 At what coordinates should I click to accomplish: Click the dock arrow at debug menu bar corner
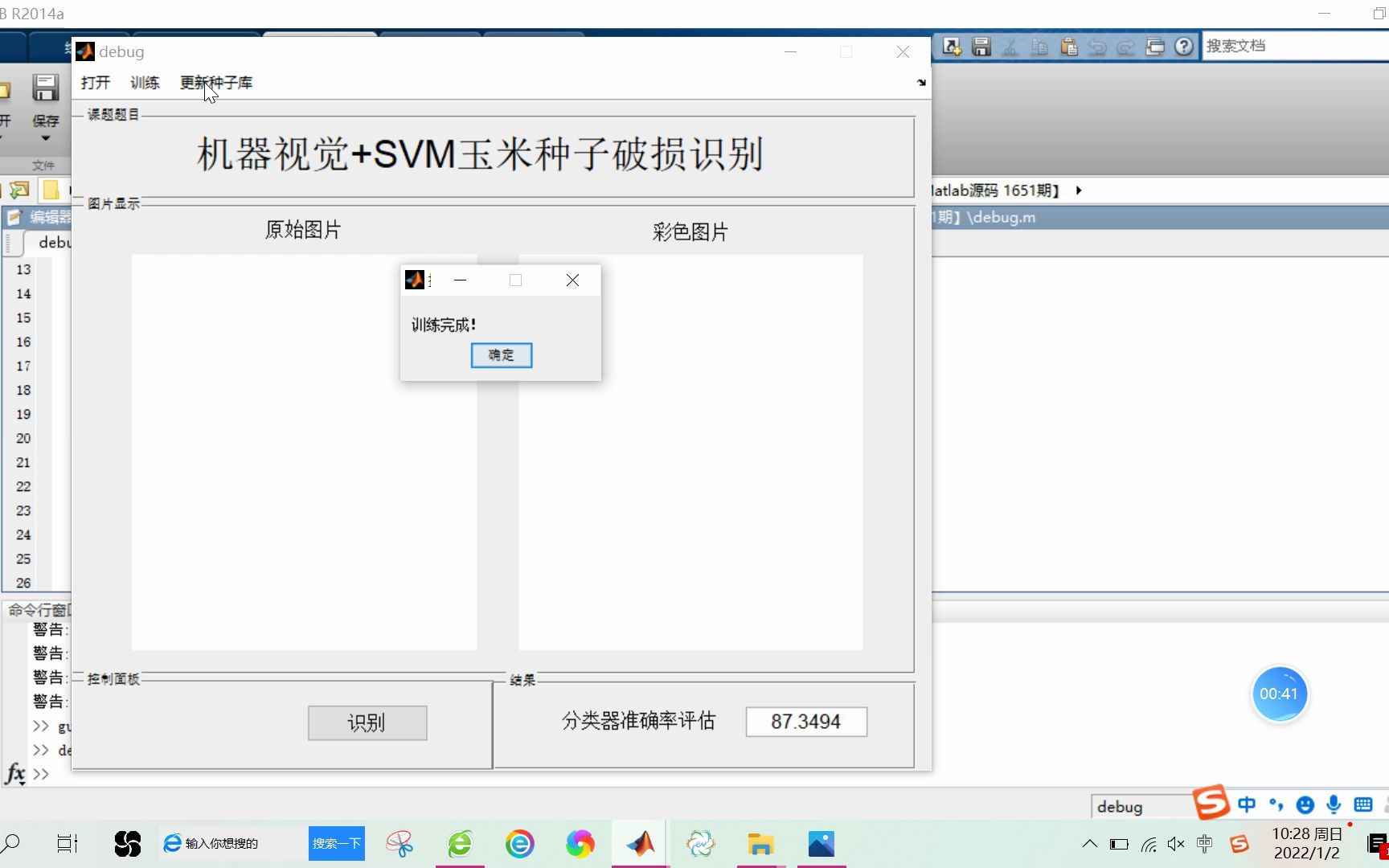921,83
